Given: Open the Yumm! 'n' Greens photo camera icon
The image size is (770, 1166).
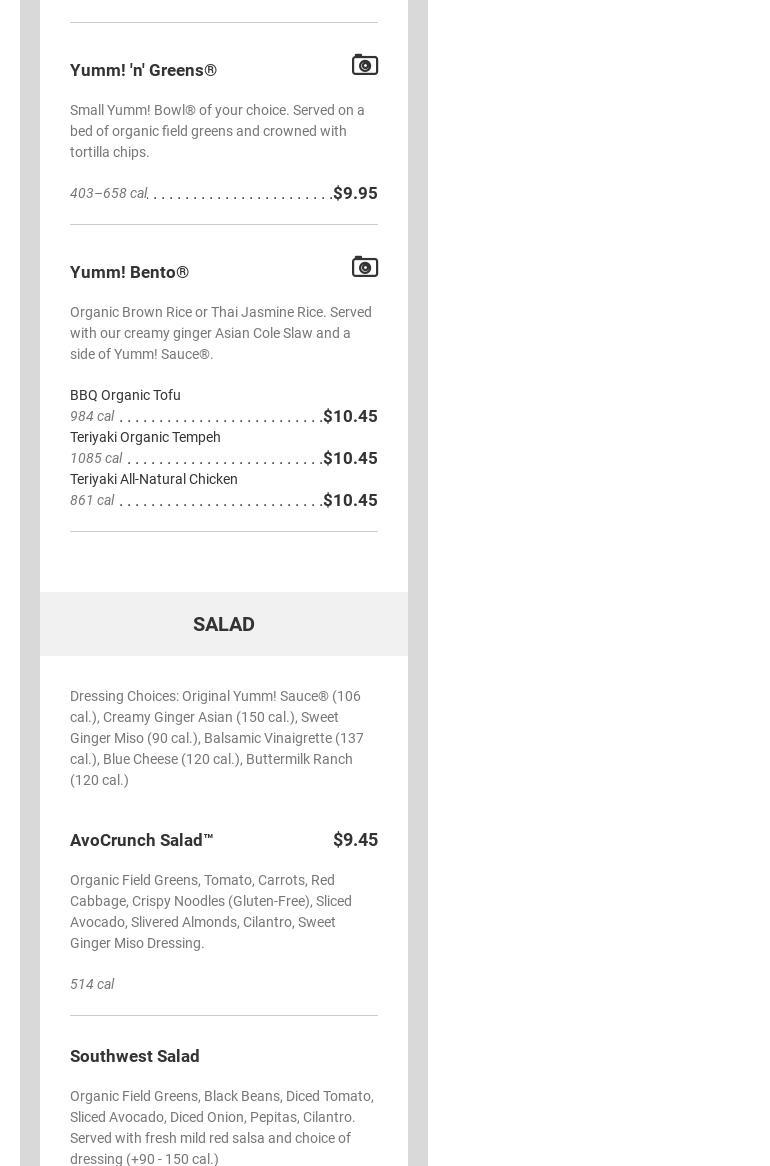Looking at the screenshot, I should [x=365, y=65].
